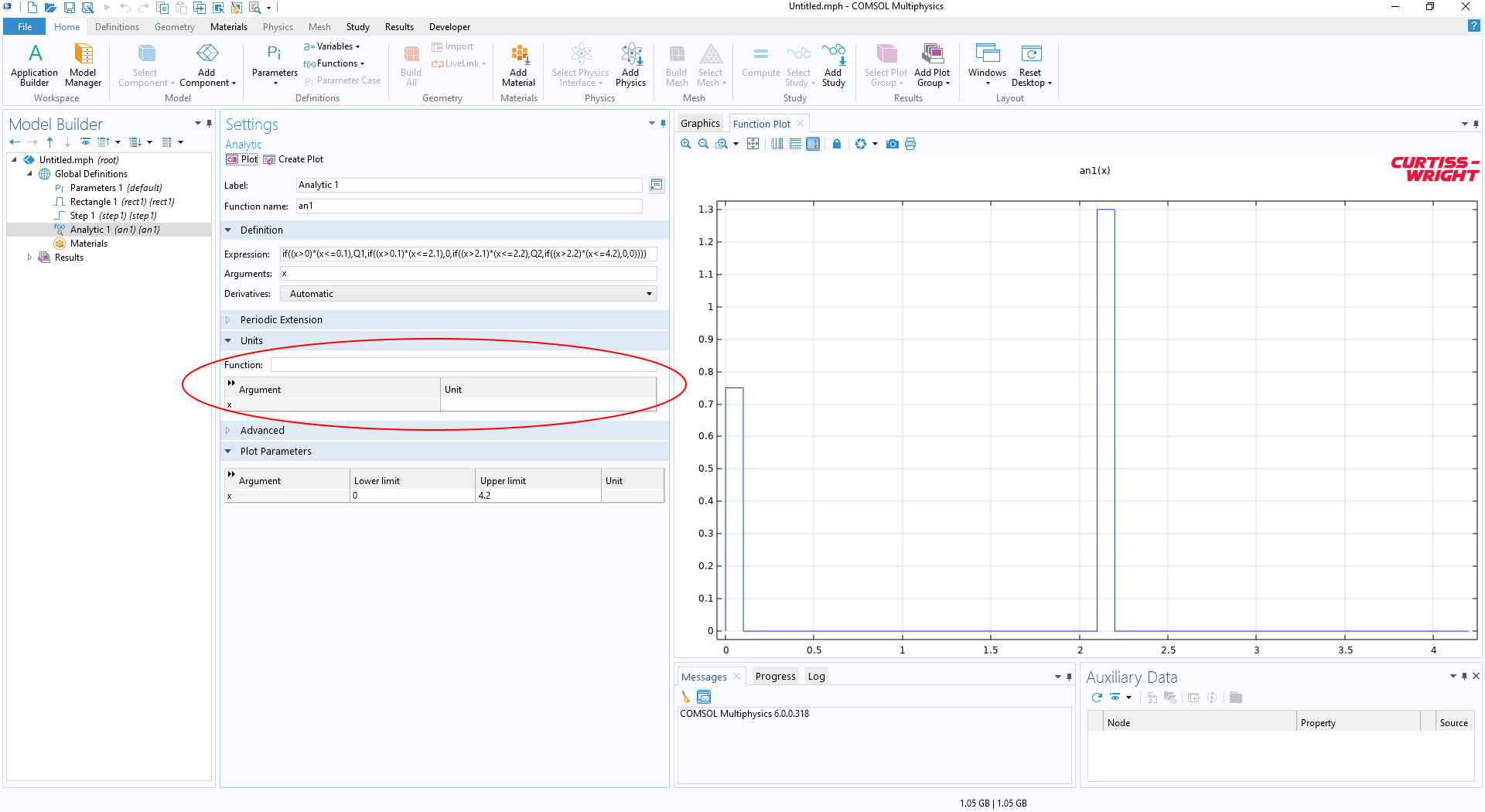Click the Zoom Extents icon
Viewport: 1485px width, 812px height.
click(x=753, y=144)
